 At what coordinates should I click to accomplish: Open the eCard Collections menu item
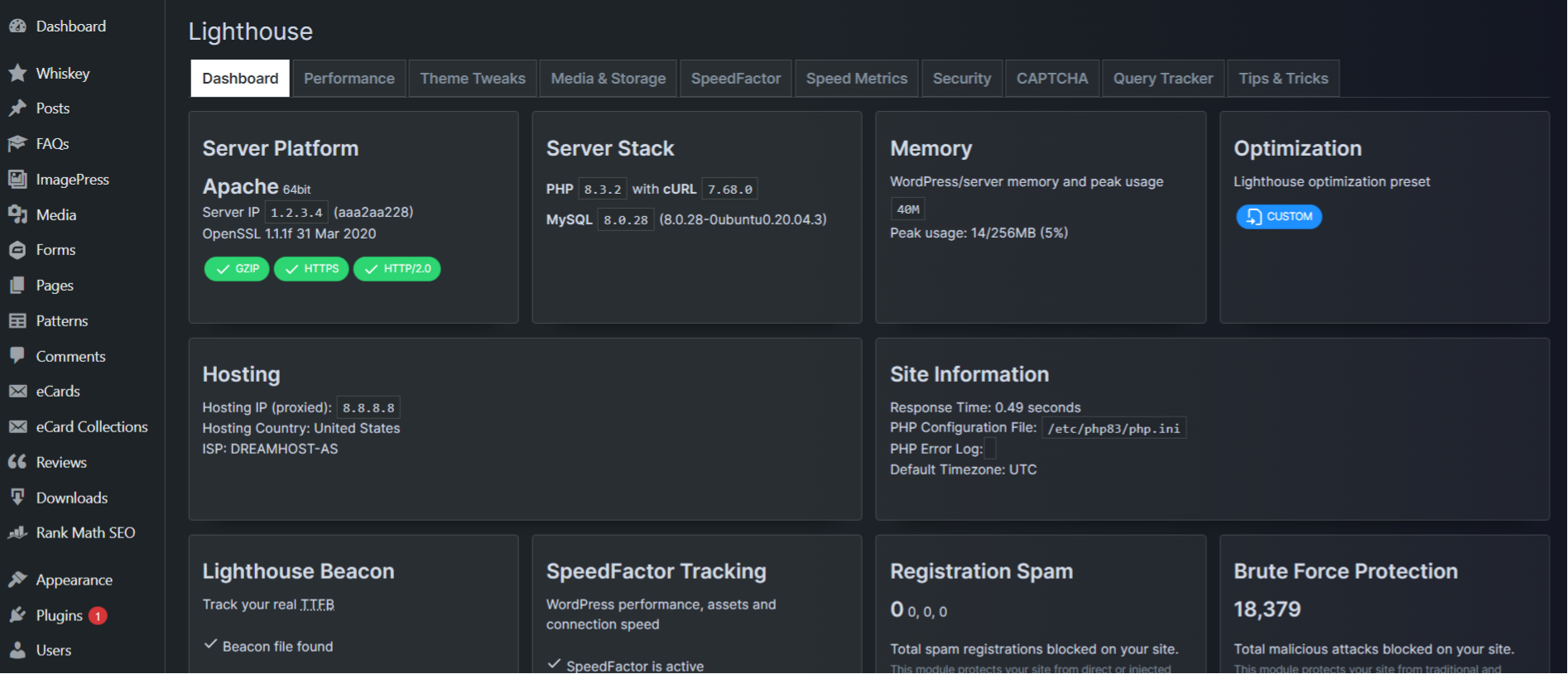91,427
